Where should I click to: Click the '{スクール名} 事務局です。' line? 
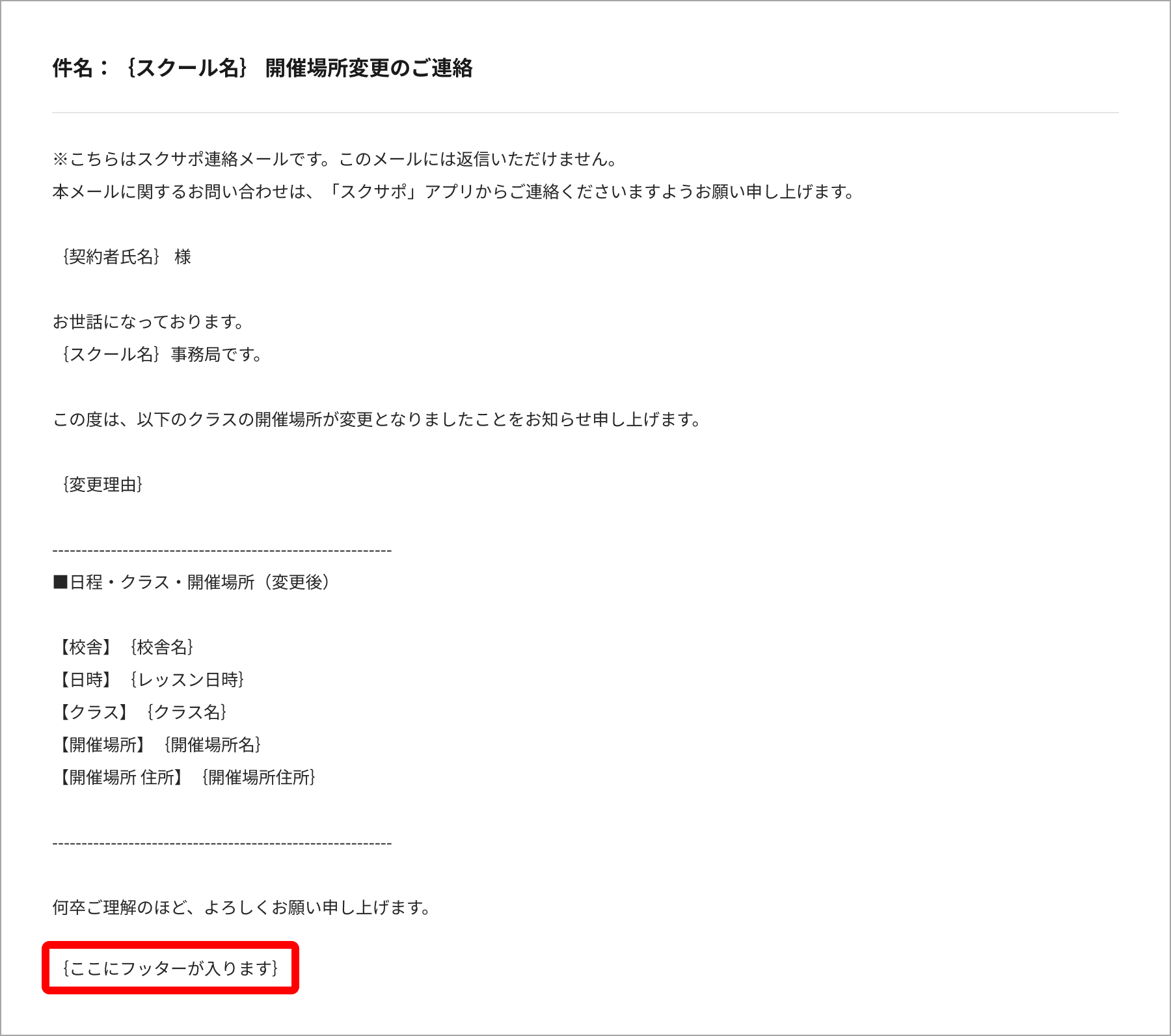click(162, 355)
